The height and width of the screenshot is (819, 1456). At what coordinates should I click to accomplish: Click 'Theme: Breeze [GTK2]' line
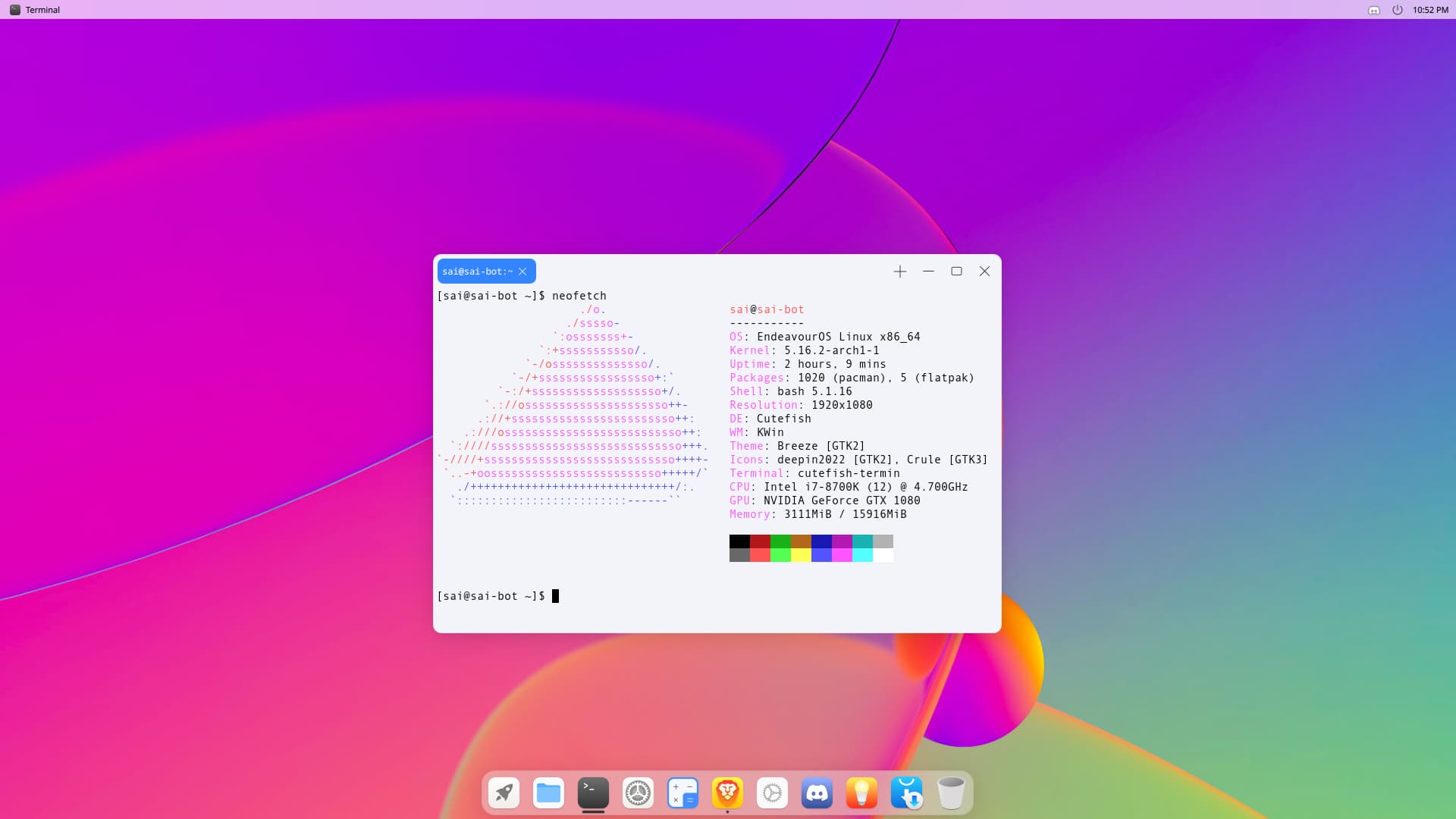coord(797,446)
